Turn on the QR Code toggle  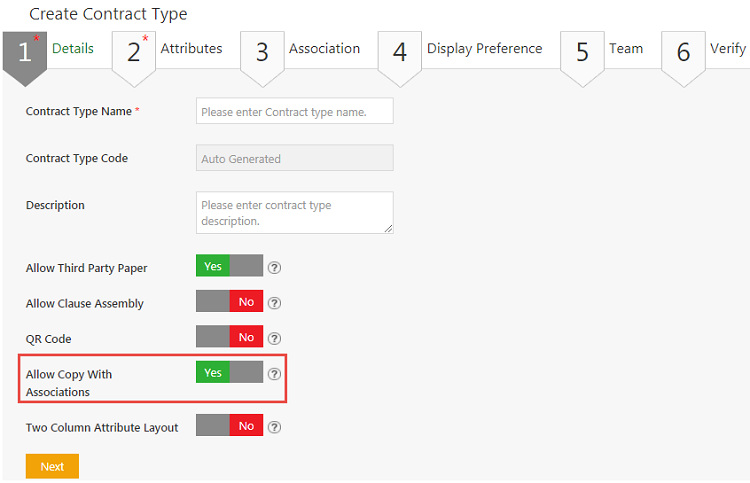tap(229, 338)
